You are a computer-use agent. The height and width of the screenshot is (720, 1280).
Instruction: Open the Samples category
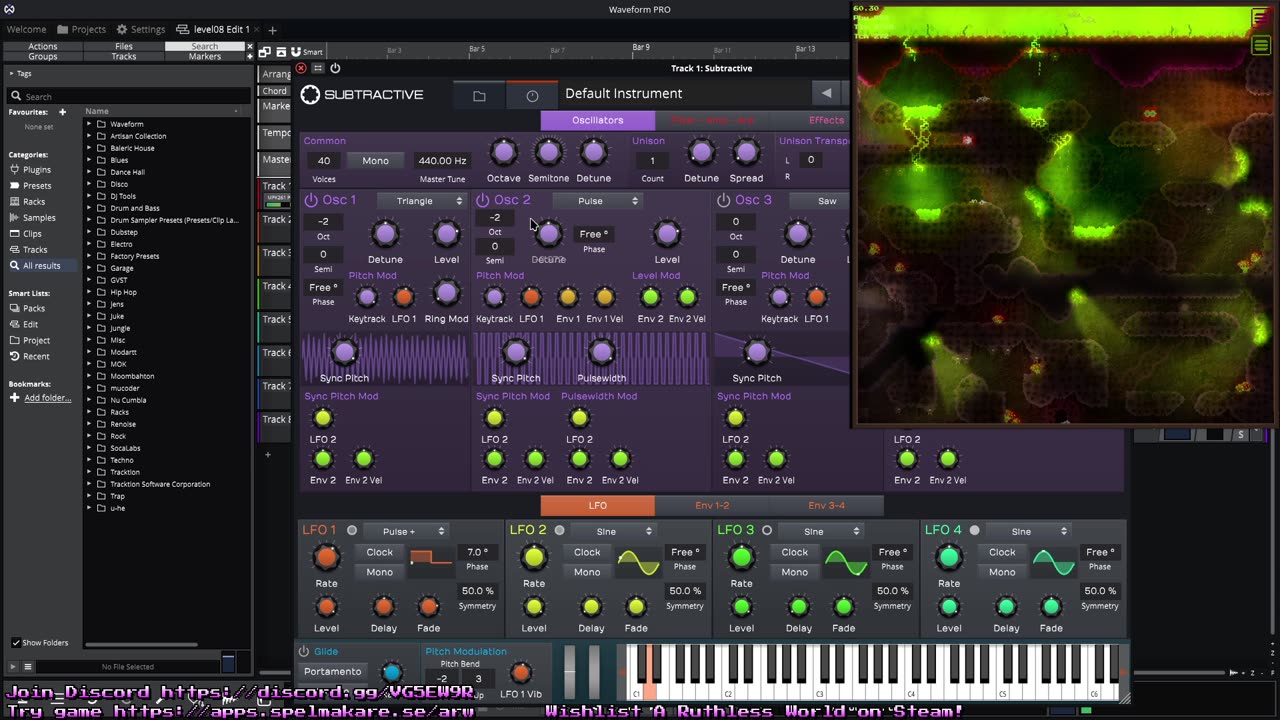[39, 218]
